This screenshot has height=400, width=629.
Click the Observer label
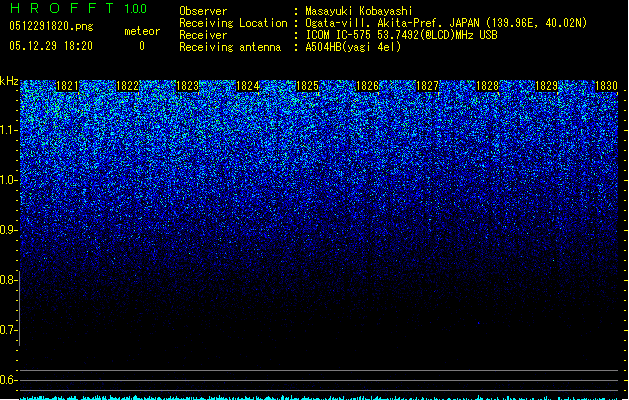coord(203,11)
